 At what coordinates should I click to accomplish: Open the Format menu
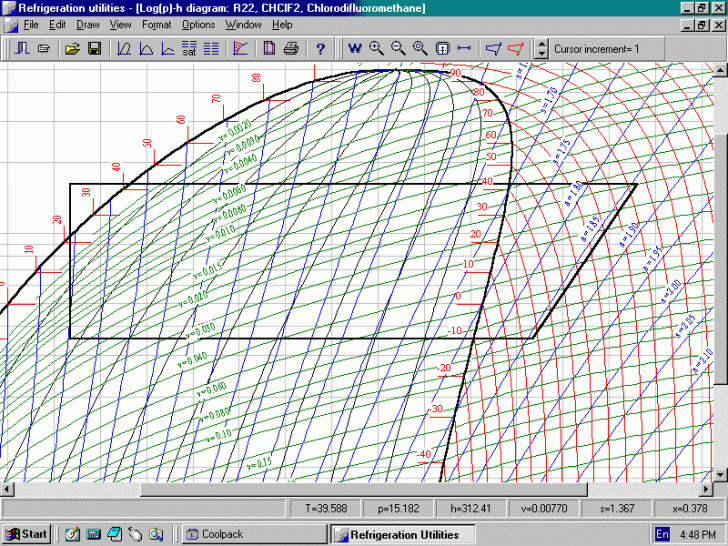[156, 25]
